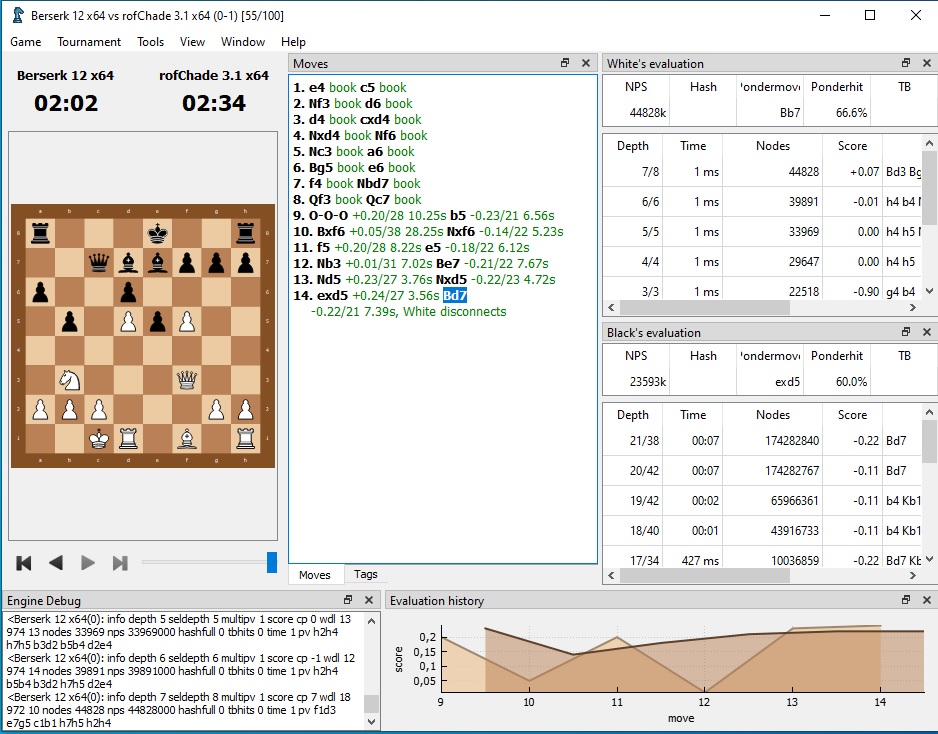938x734 pixels.
Task: Click Score column header in White's evaluation
Action: pos(852,146)
